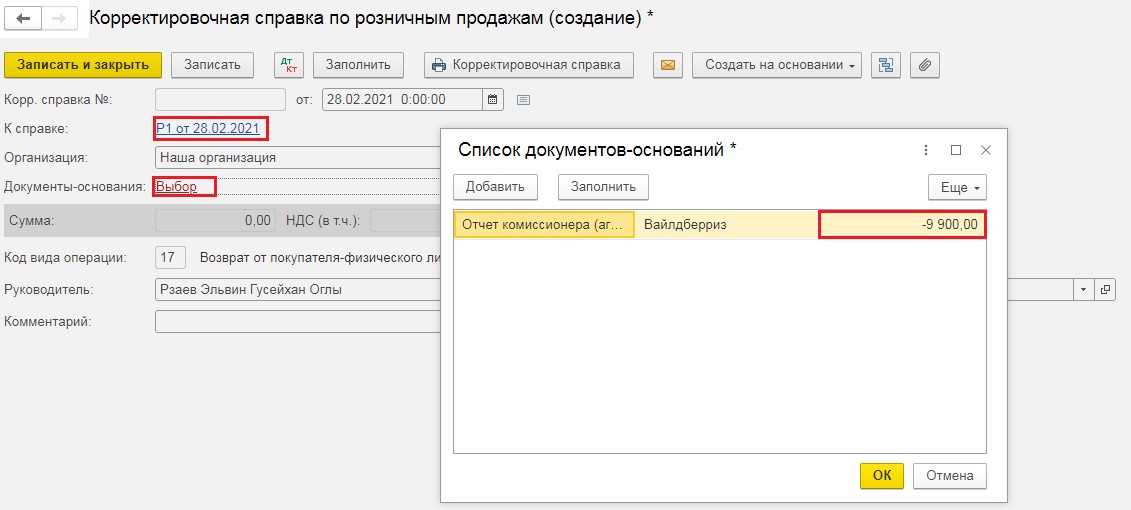The height and width of the screenshot is (510, 1131).
Task: Click the small list icon beside the date
Action: (524, 100)
